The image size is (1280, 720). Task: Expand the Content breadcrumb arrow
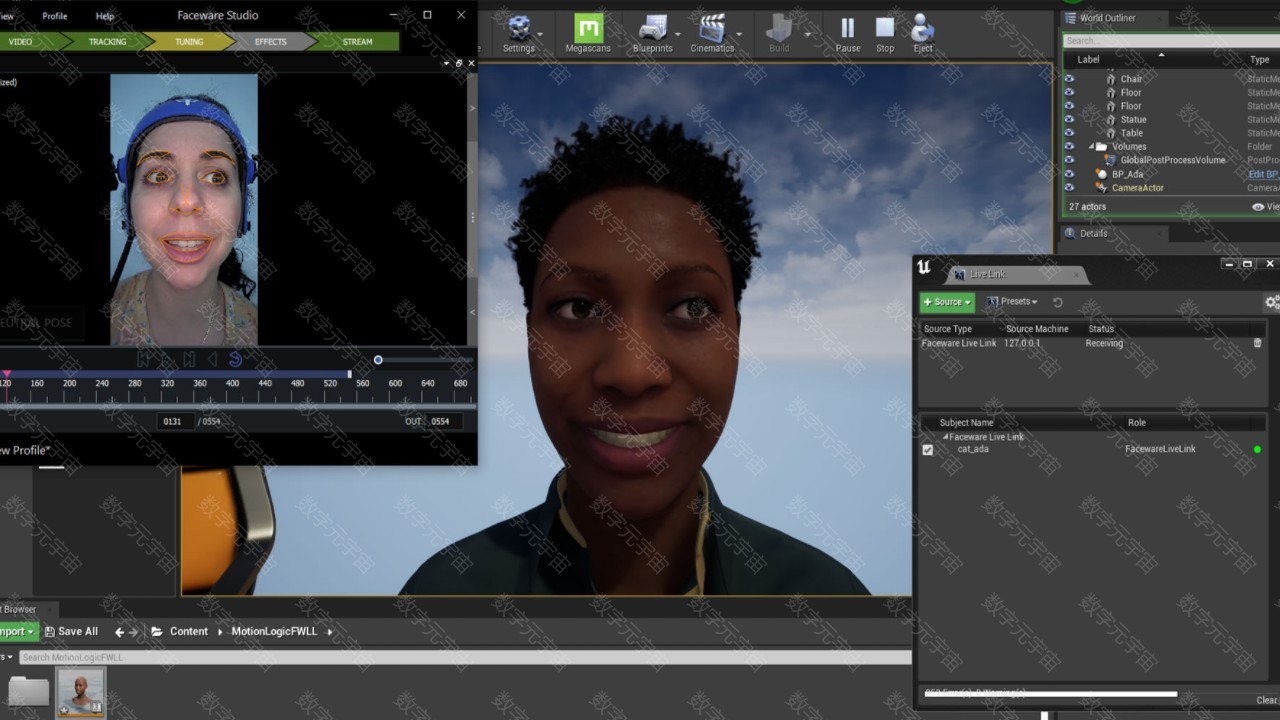tap(220, 631)
